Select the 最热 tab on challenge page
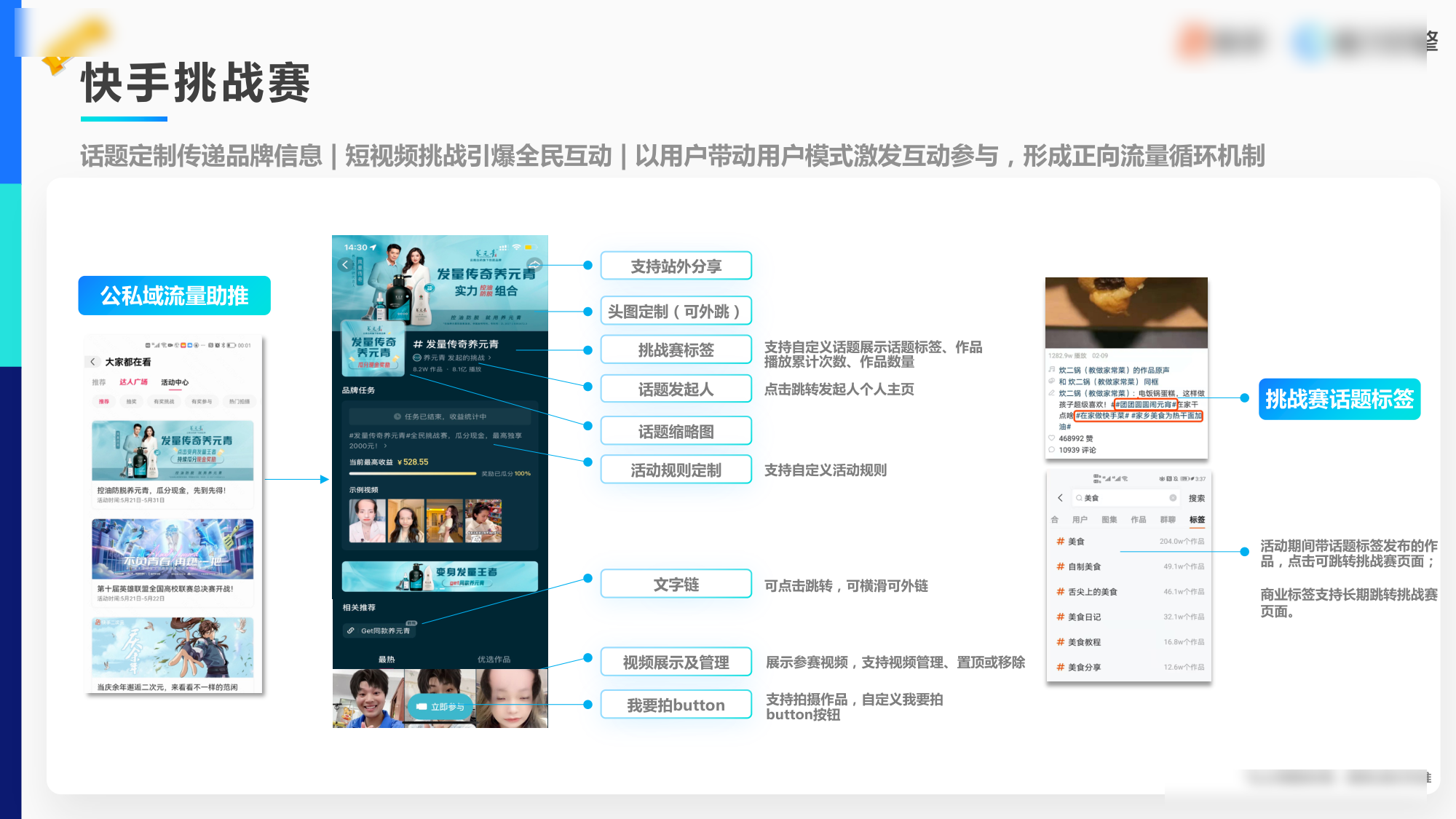The height and width of the screenshot is (819, 1456). click(387, 660)
